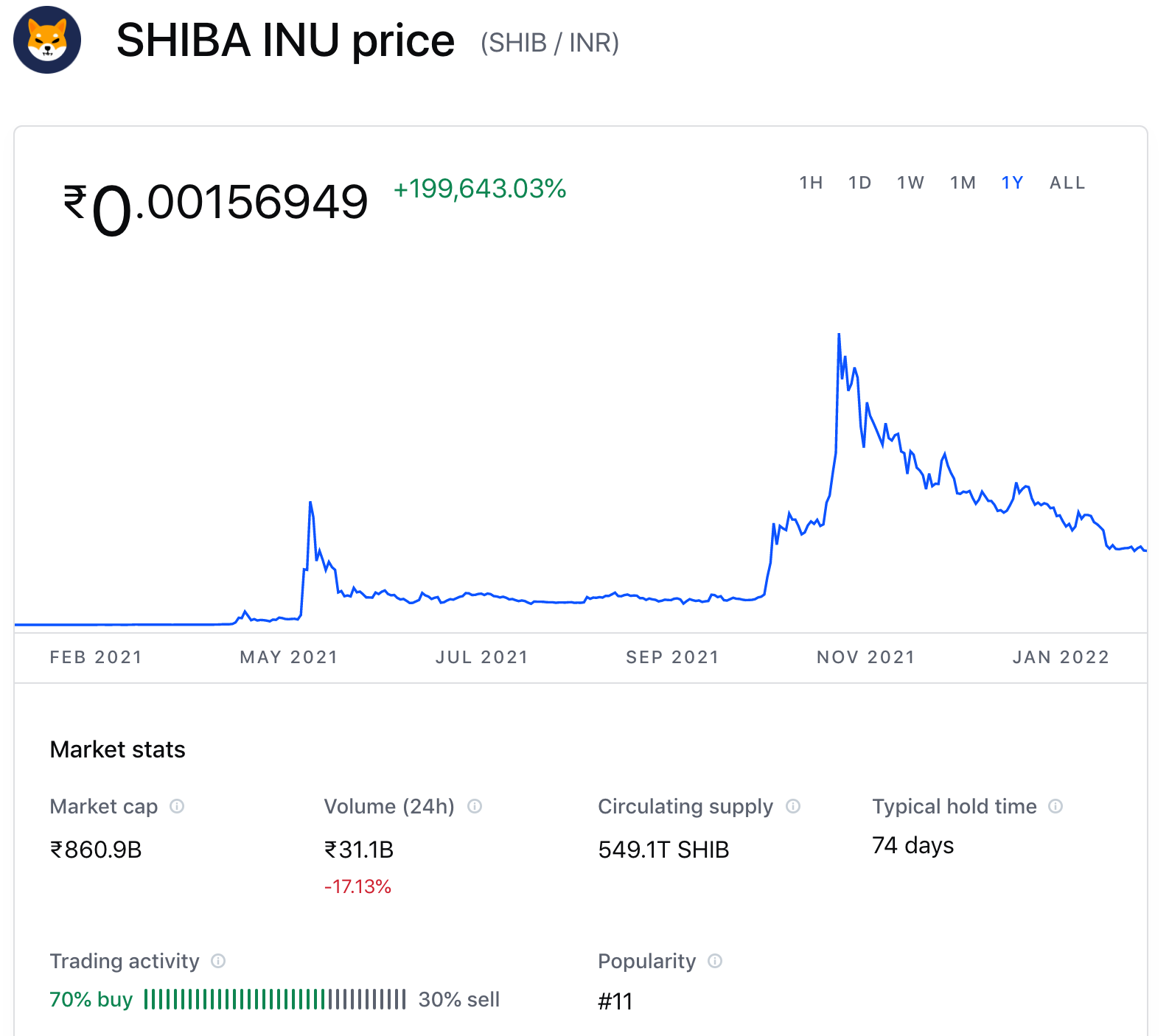Click the May 2021 spike on chart

click(x=310, y=504)
